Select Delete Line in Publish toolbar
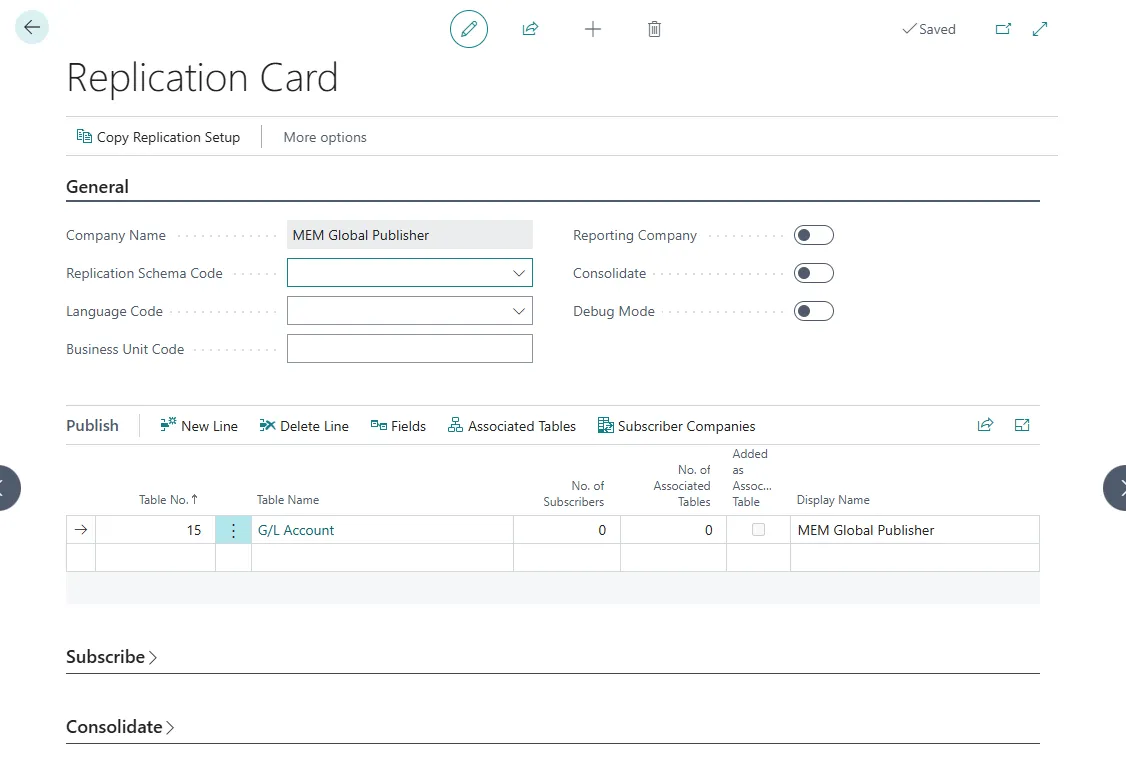 (x=304, y=425)
